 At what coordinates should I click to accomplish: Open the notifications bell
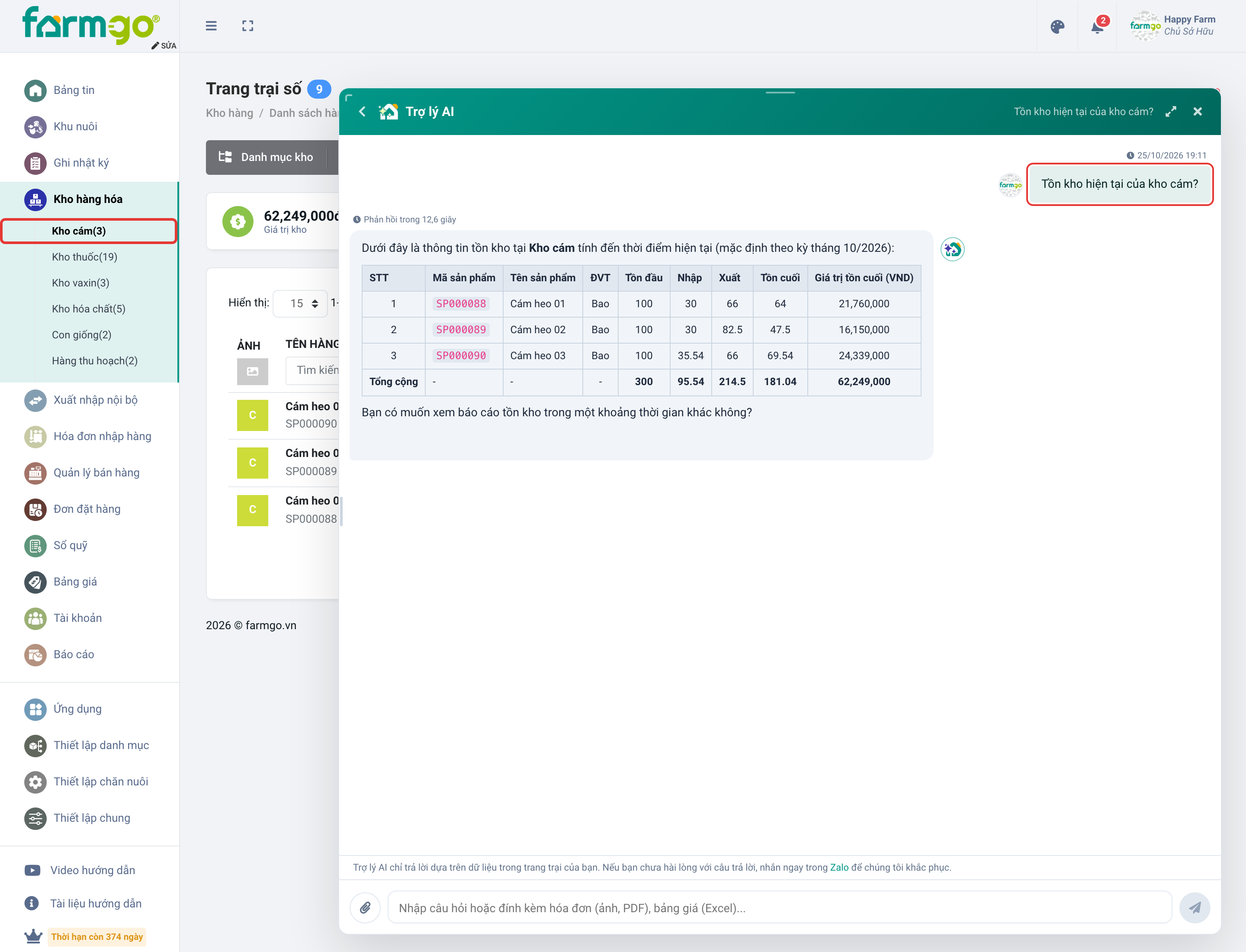click(x=1098, y=26)
